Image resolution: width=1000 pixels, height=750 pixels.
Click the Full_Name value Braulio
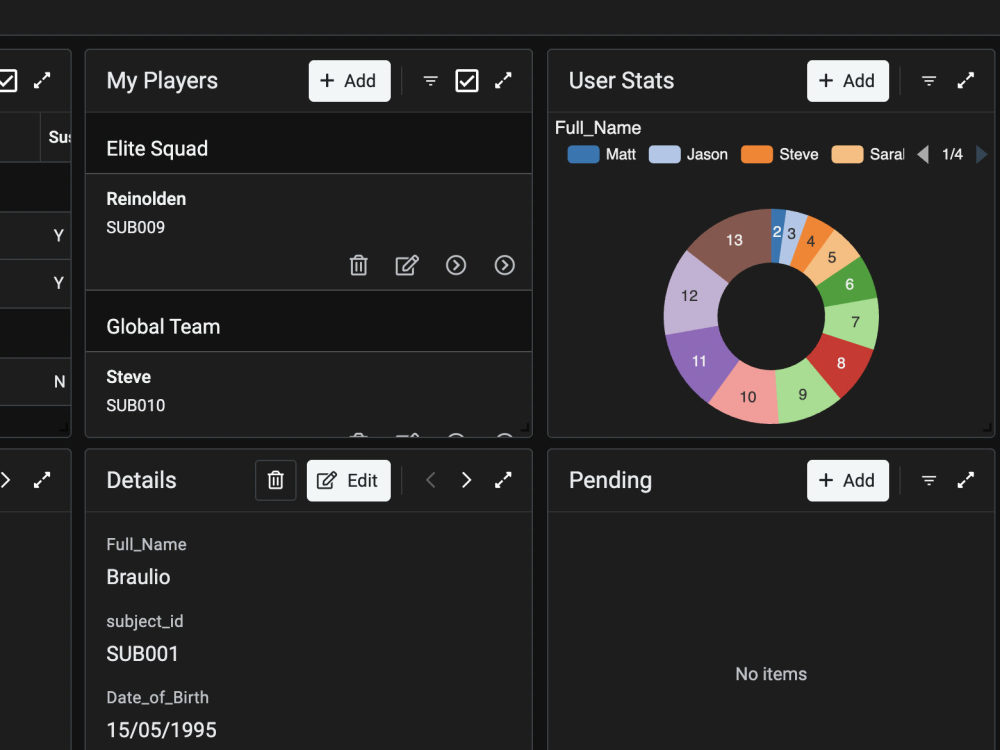tap(138, 577)
